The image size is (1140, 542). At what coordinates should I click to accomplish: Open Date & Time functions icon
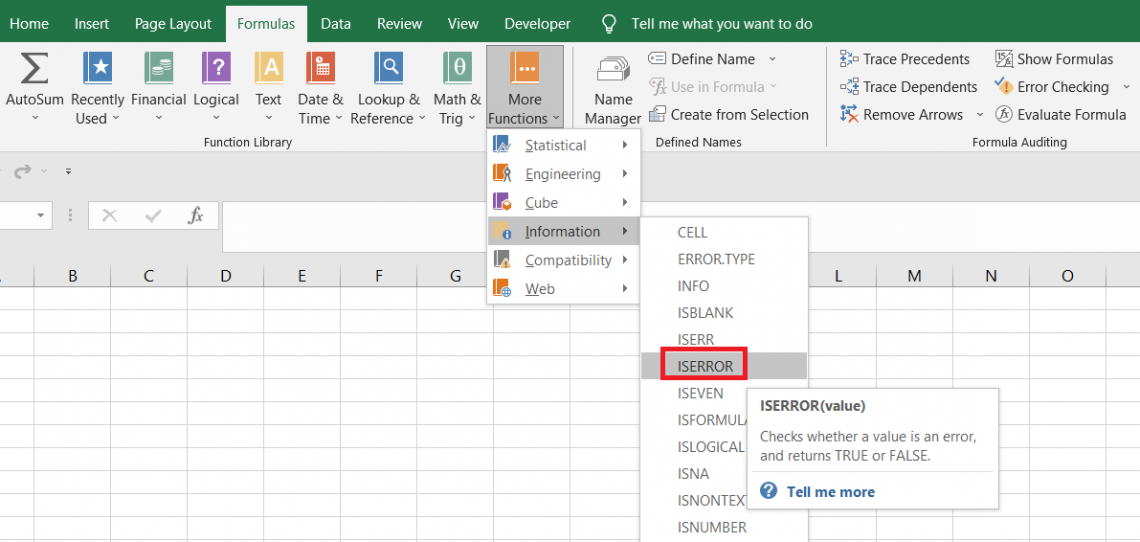320,69
